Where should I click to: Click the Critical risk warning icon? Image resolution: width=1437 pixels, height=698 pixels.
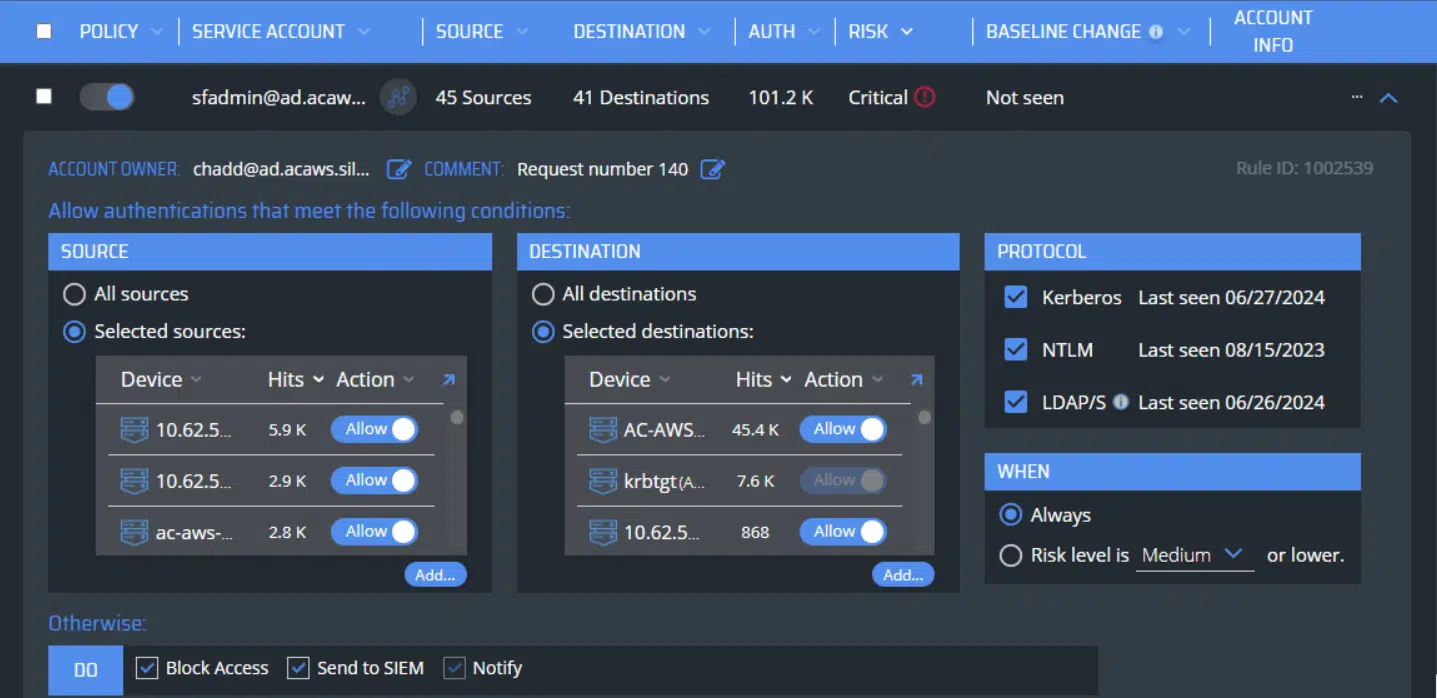click(925, 97)
